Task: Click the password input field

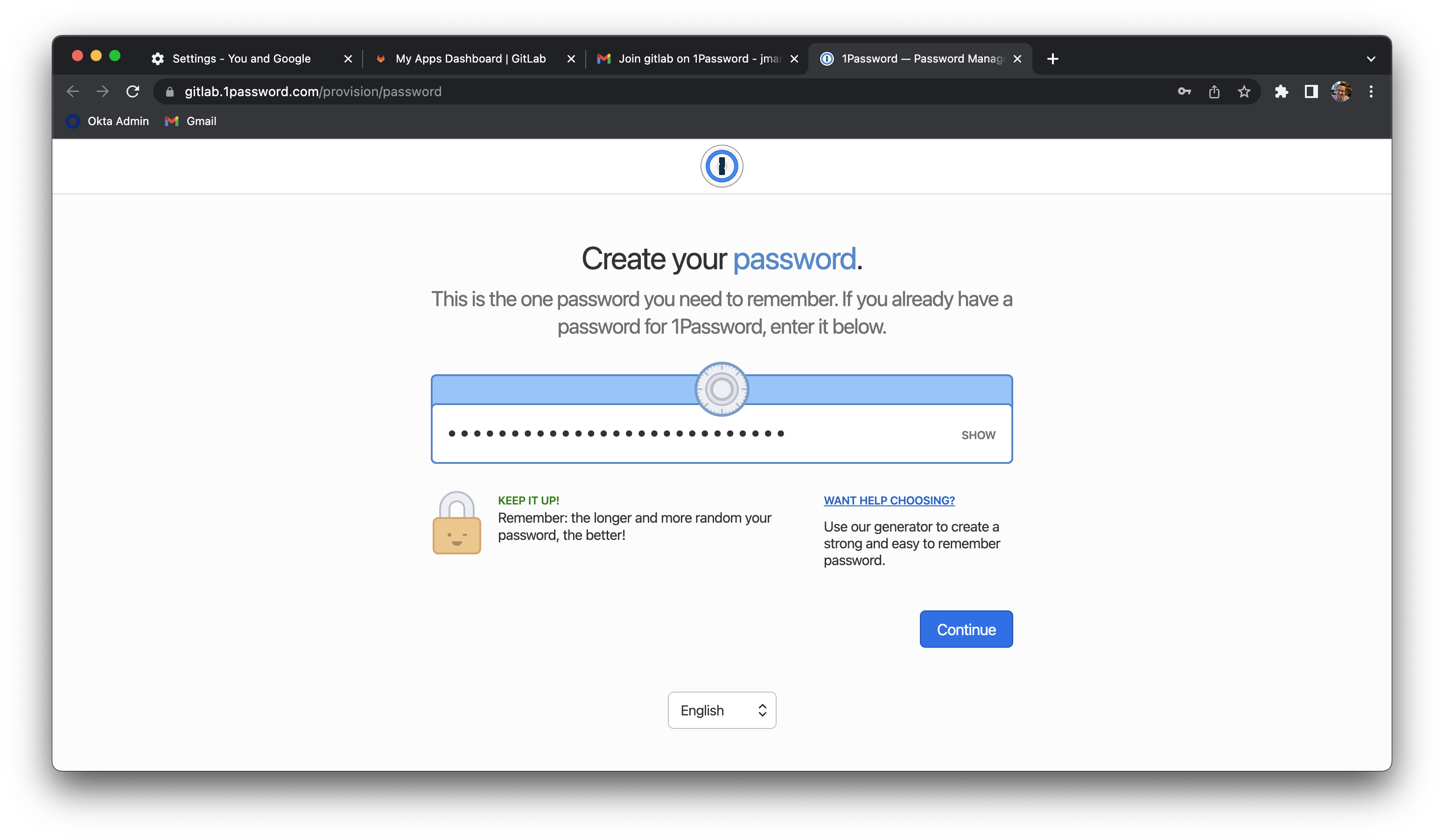Action: pos(687,434)
